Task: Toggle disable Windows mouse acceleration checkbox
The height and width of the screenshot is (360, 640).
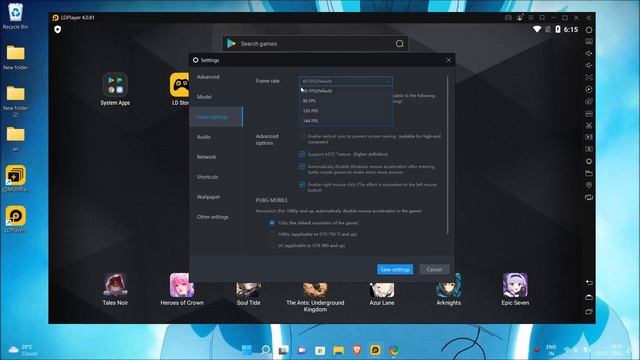Action: [302, 167]
